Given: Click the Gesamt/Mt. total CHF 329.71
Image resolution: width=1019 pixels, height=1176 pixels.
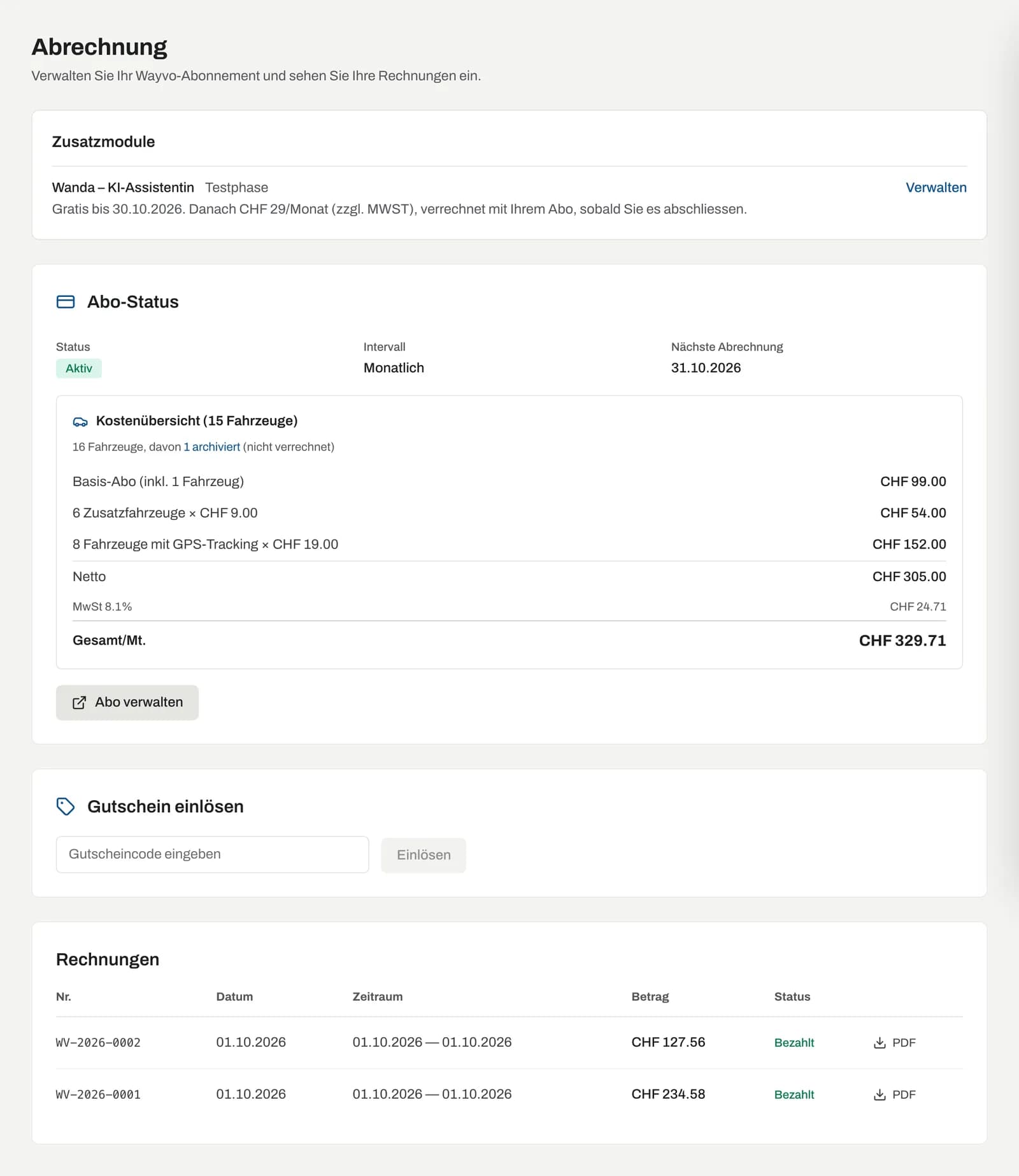Looking at the screenshot, I should (902, 640).
